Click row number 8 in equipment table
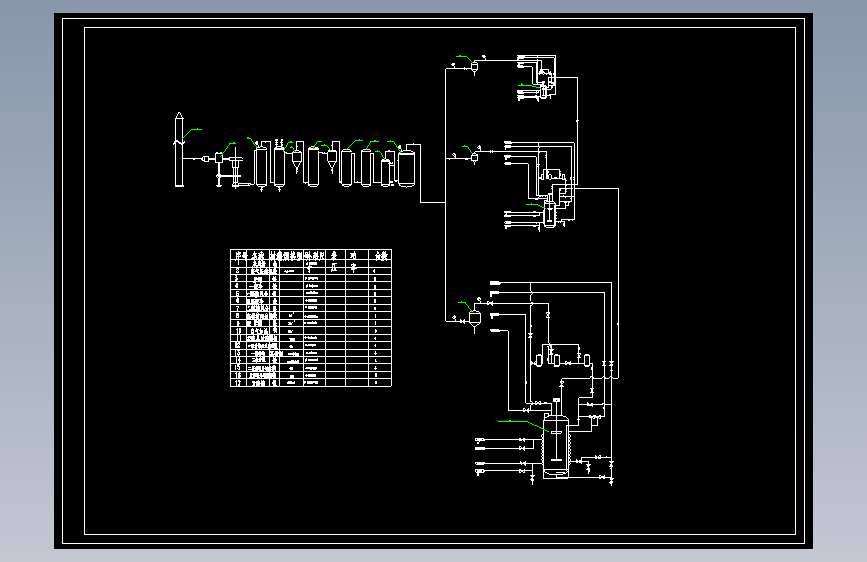867x562 pixels. [238, 316]
